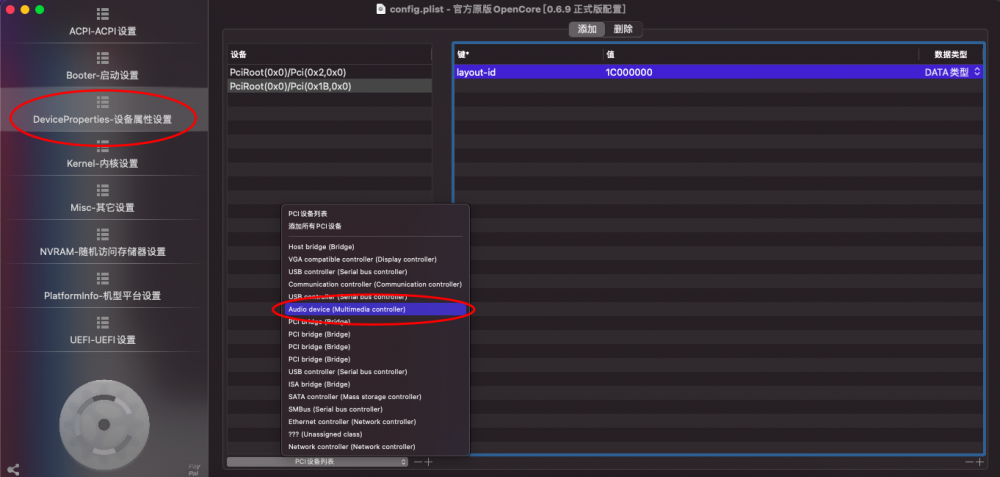The image size is (1000, 477).
Task: Open the Booter-启动设置 section
Action: (103, 66)
